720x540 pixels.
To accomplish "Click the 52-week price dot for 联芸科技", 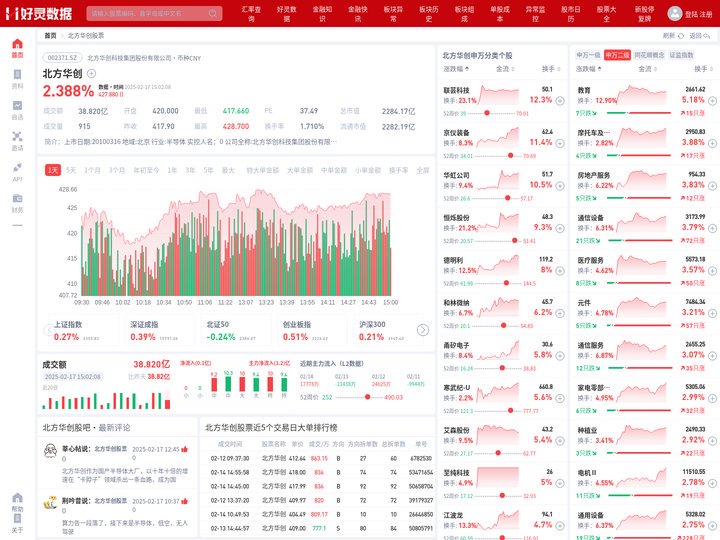I will (487, 113).
